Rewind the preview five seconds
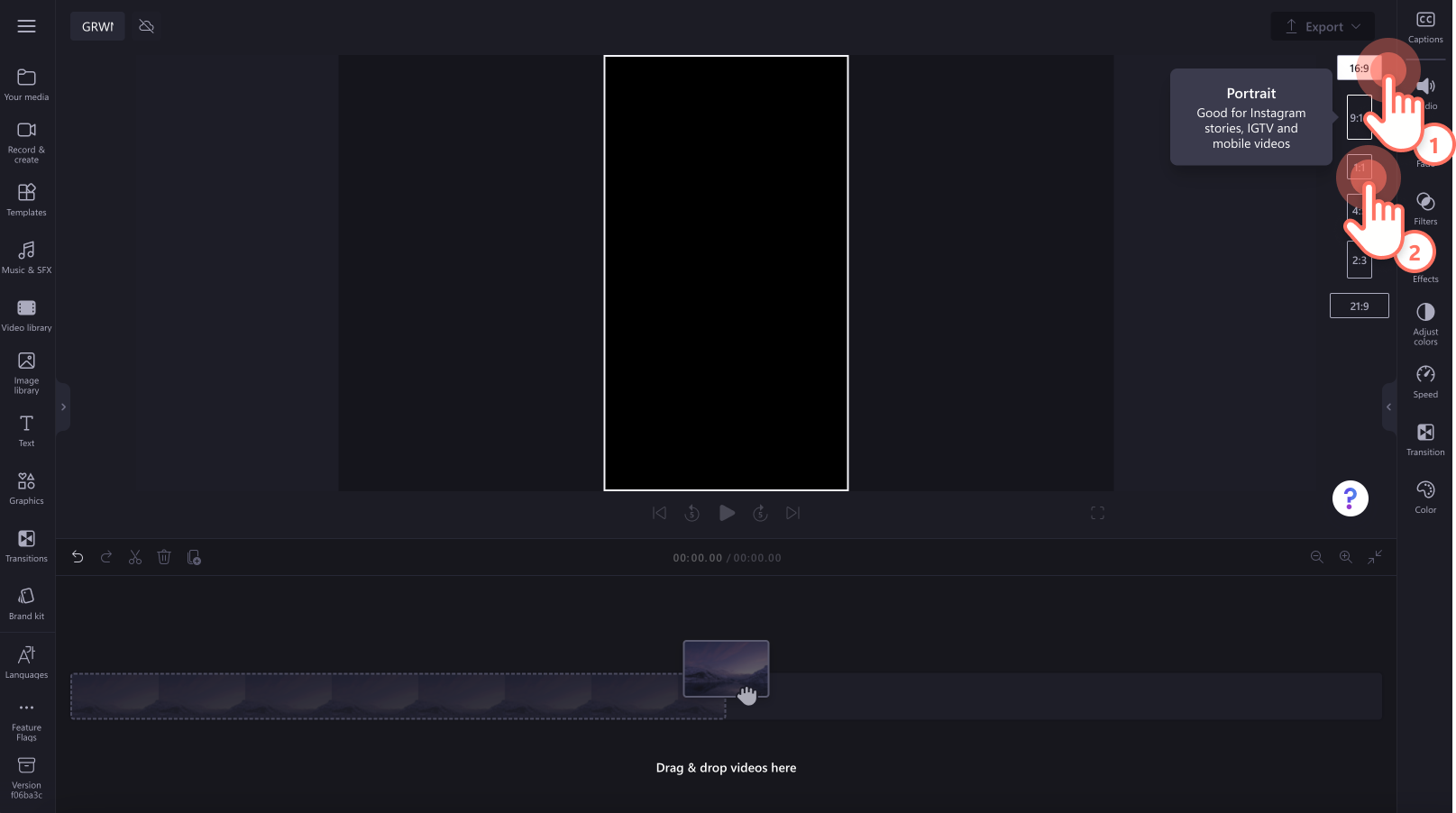 (x=692, y=513)
